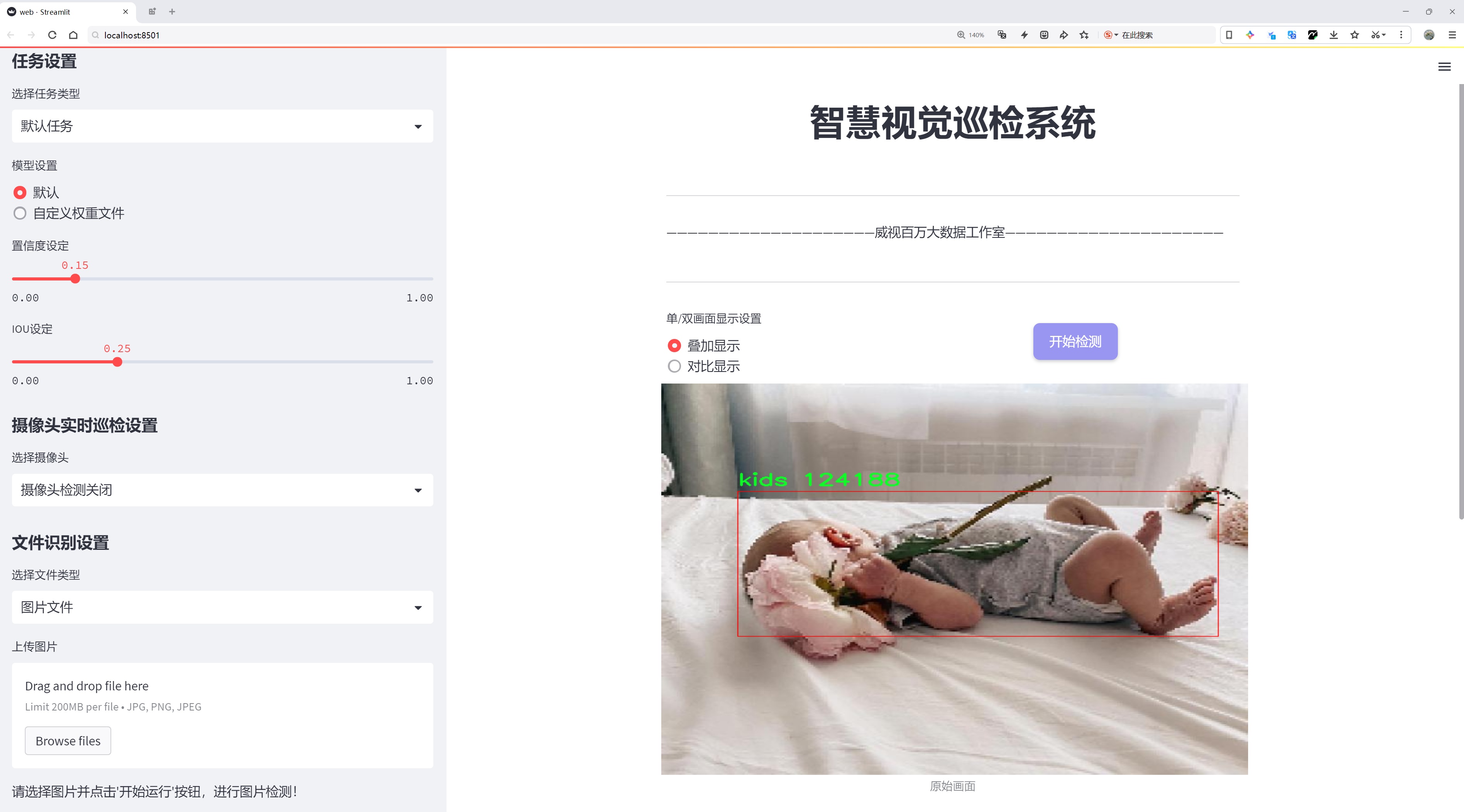Click the 任务设置 section heading

44,61
